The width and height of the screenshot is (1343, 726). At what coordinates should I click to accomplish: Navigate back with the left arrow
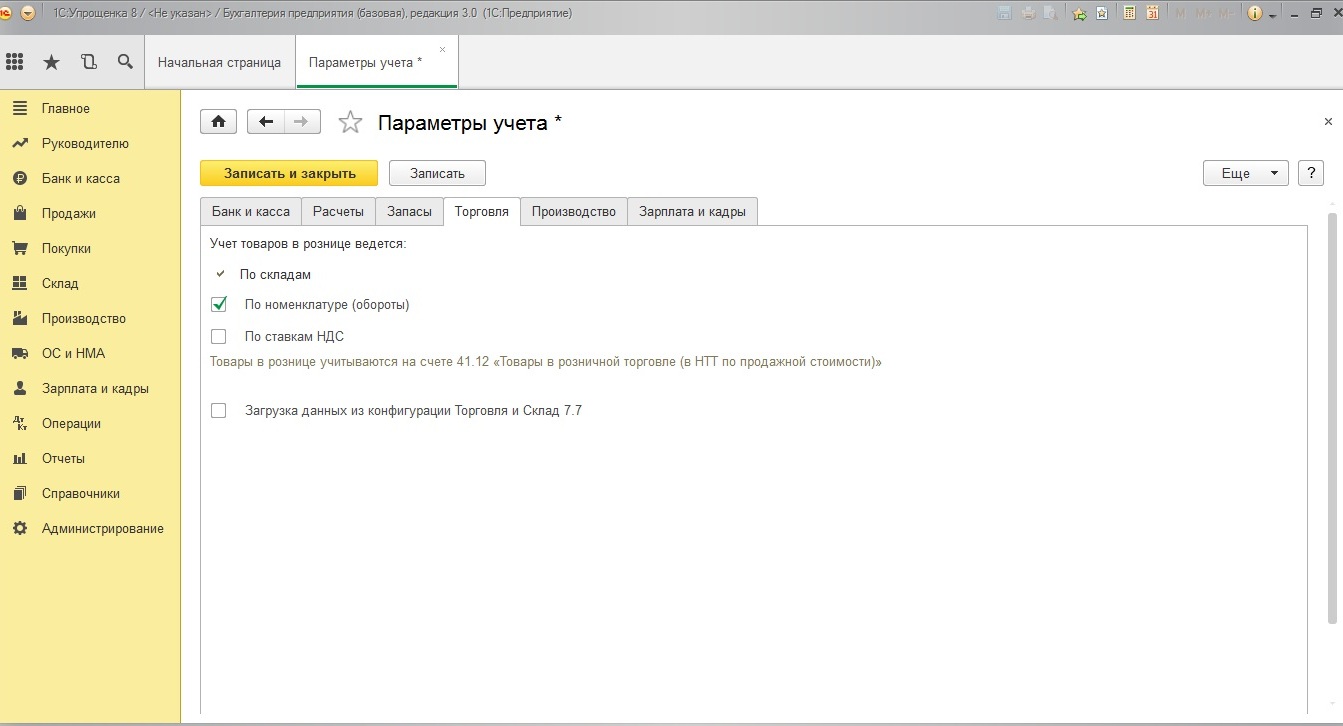[x=265, y=122]
